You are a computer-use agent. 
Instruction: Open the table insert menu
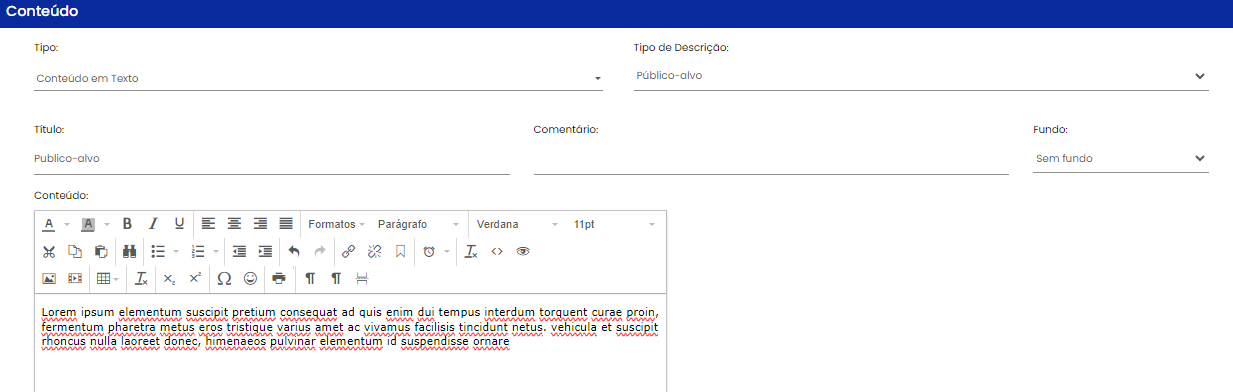(107, 278)
